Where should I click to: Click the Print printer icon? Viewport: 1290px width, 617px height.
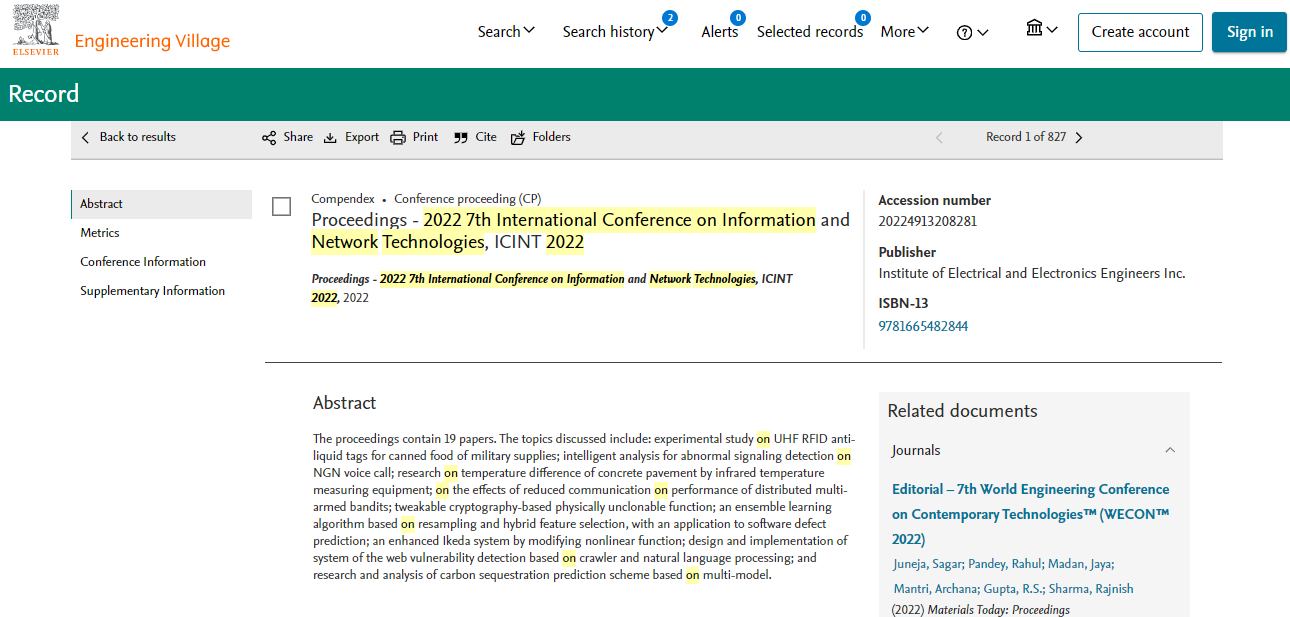coord(398,138)
